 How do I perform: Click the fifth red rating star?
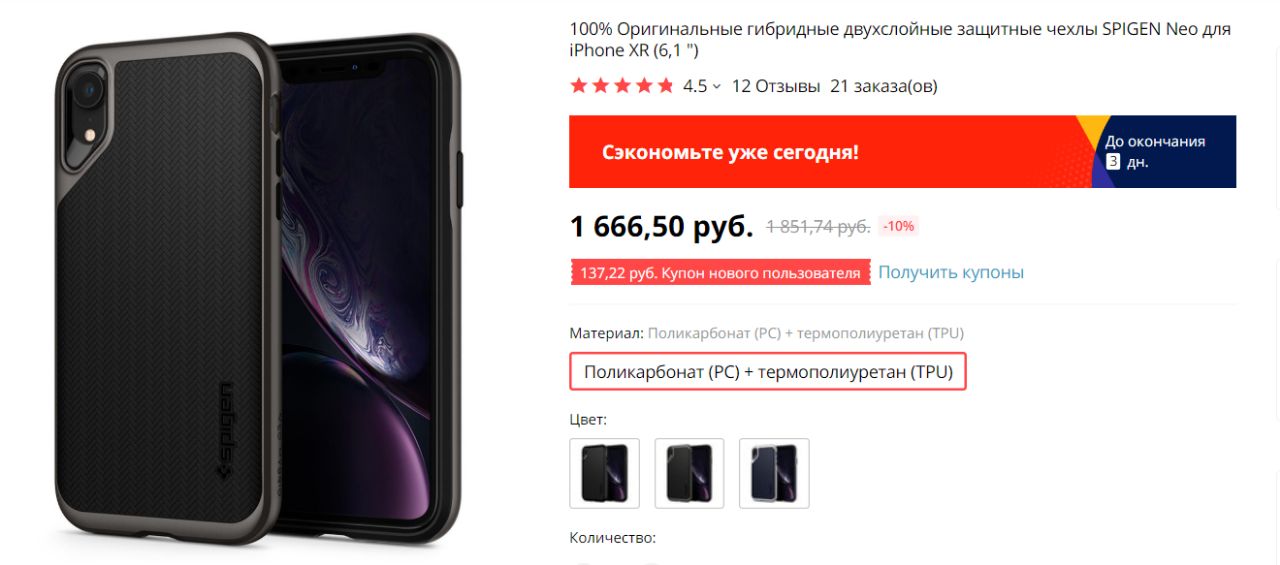665,86
